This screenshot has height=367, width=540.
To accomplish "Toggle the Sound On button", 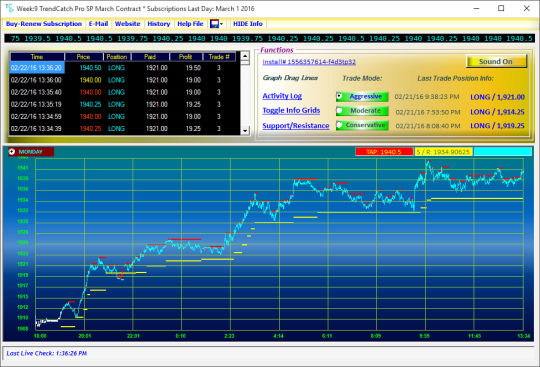I will (496, 61).
